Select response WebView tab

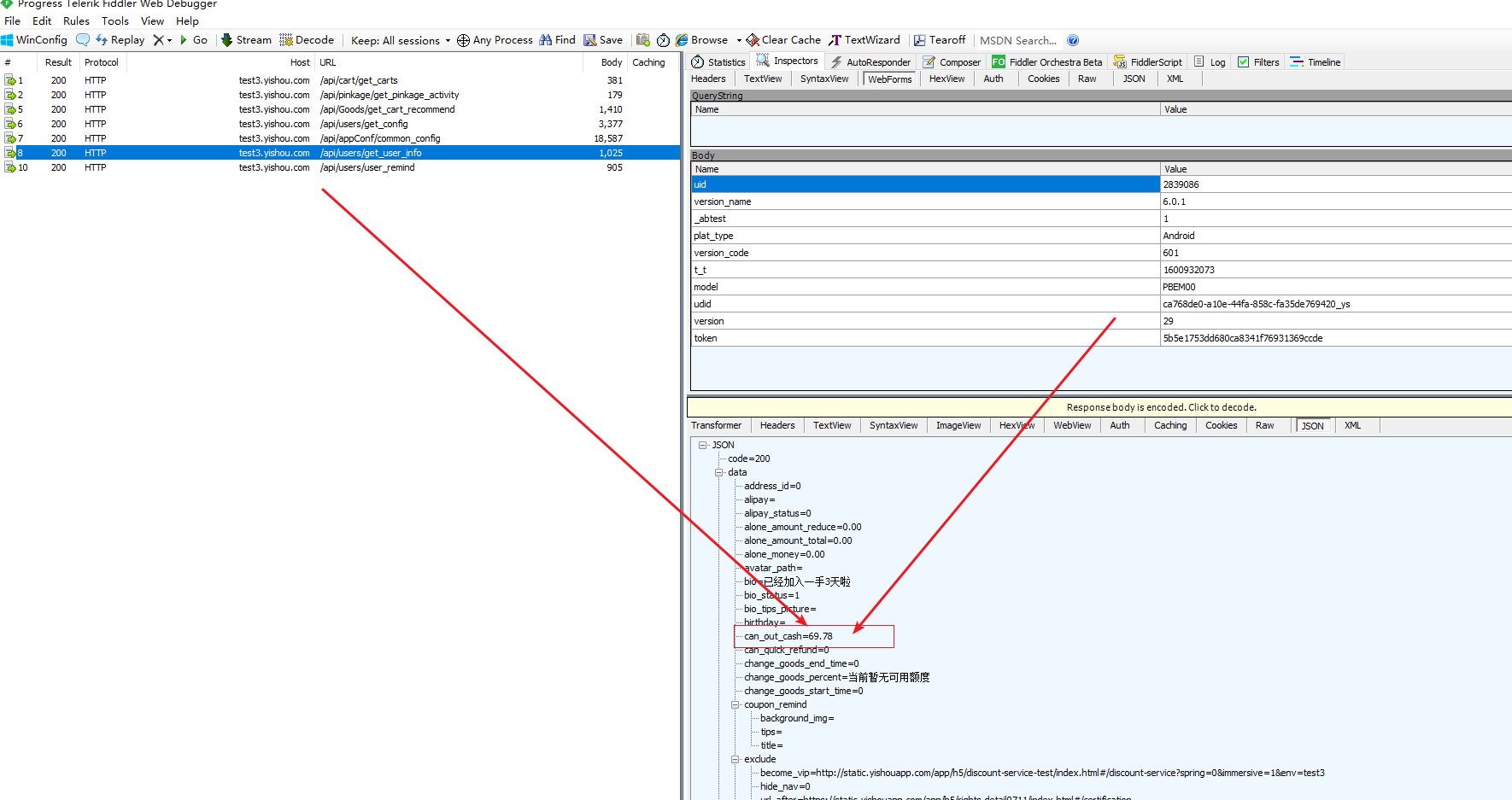pyautogui.click(x=1072, y=425)
